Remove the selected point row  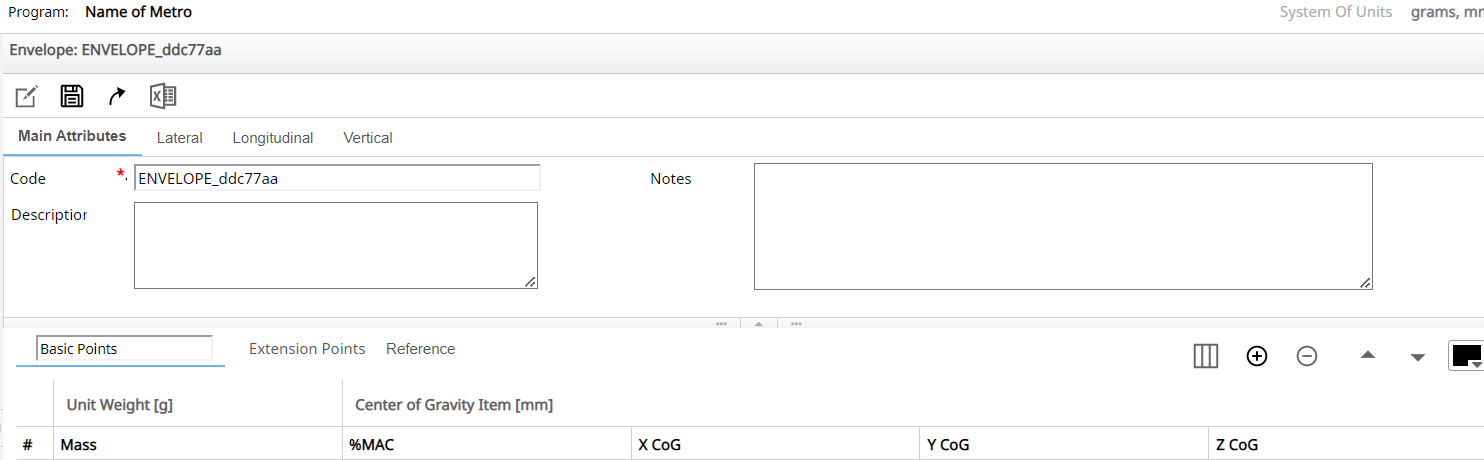[x=1307, y=356]
